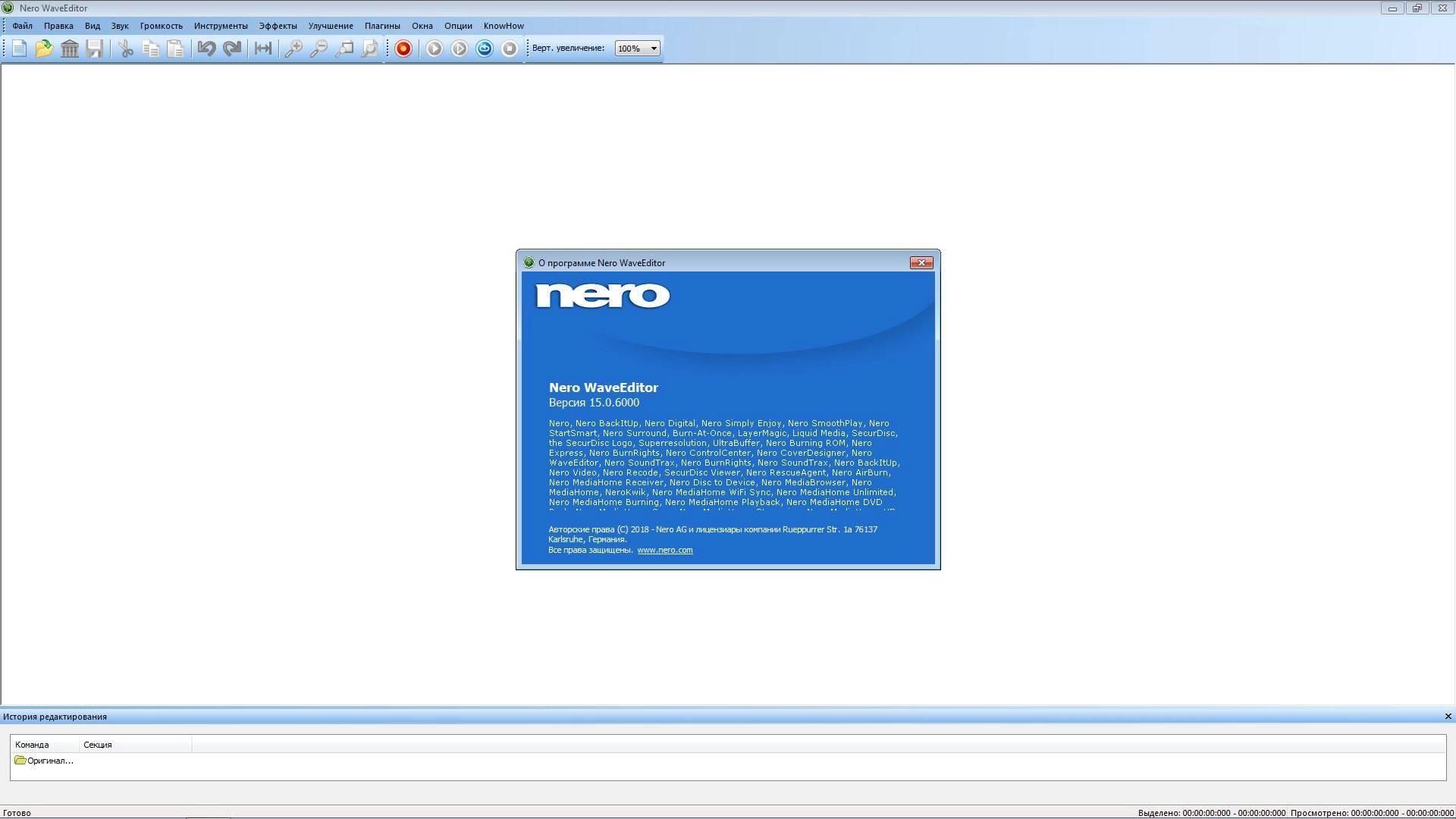Open the Вид menu
This screenshot has height=819, width=1456.
pyautogui.click(x=93, y=26)
